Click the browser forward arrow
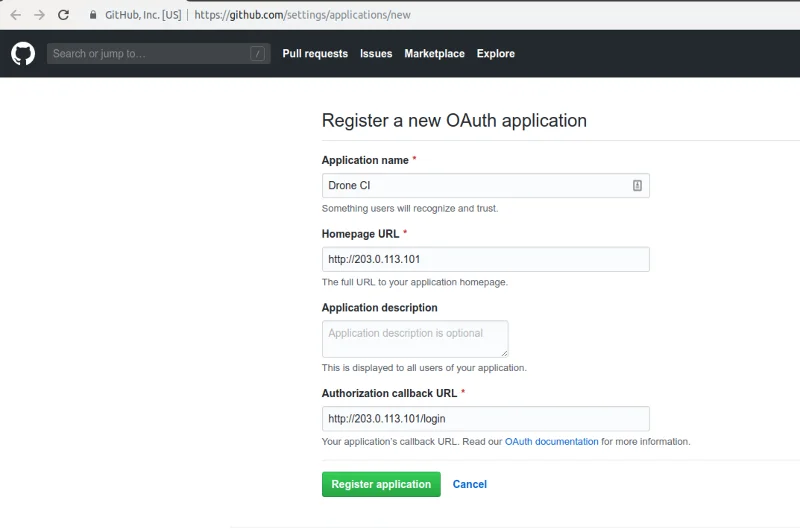 pyautogui.click(x=39, y=15)
